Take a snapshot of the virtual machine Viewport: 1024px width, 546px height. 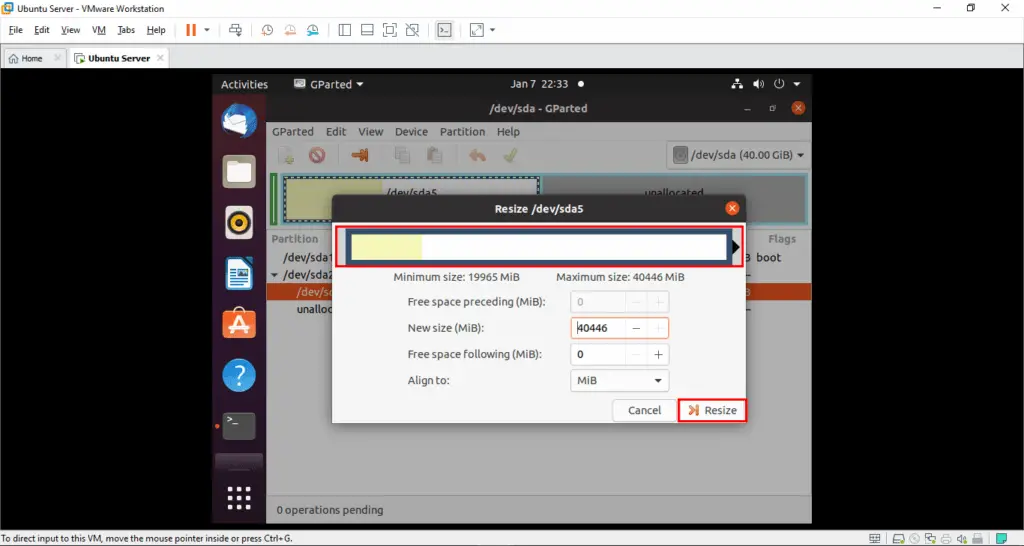tap(267, 30)
